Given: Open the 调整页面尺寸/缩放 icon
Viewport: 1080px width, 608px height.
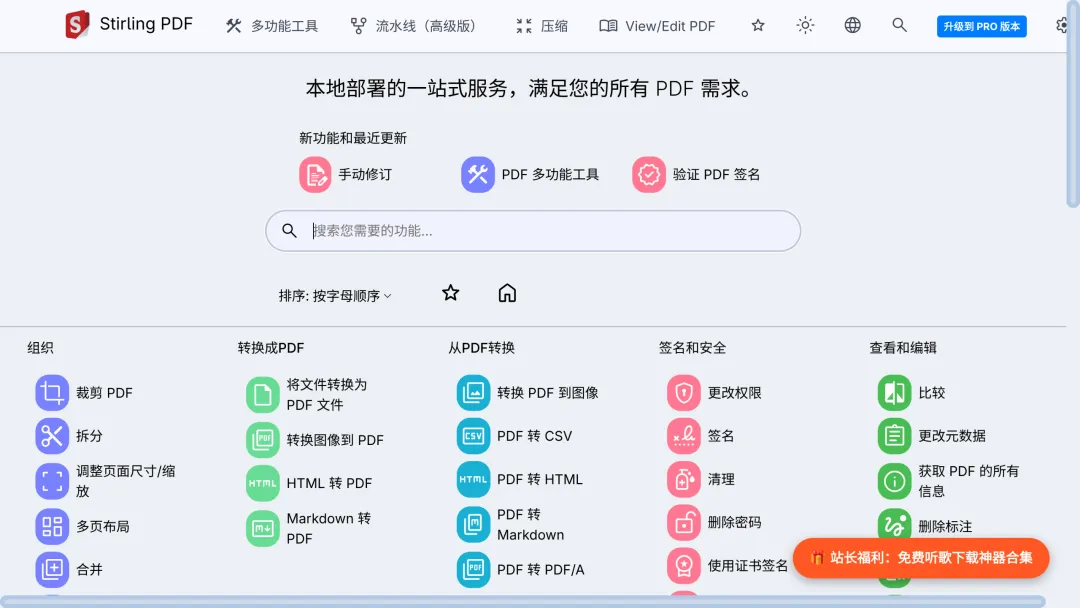Looking at the screenshot, I should pos(52,481).
